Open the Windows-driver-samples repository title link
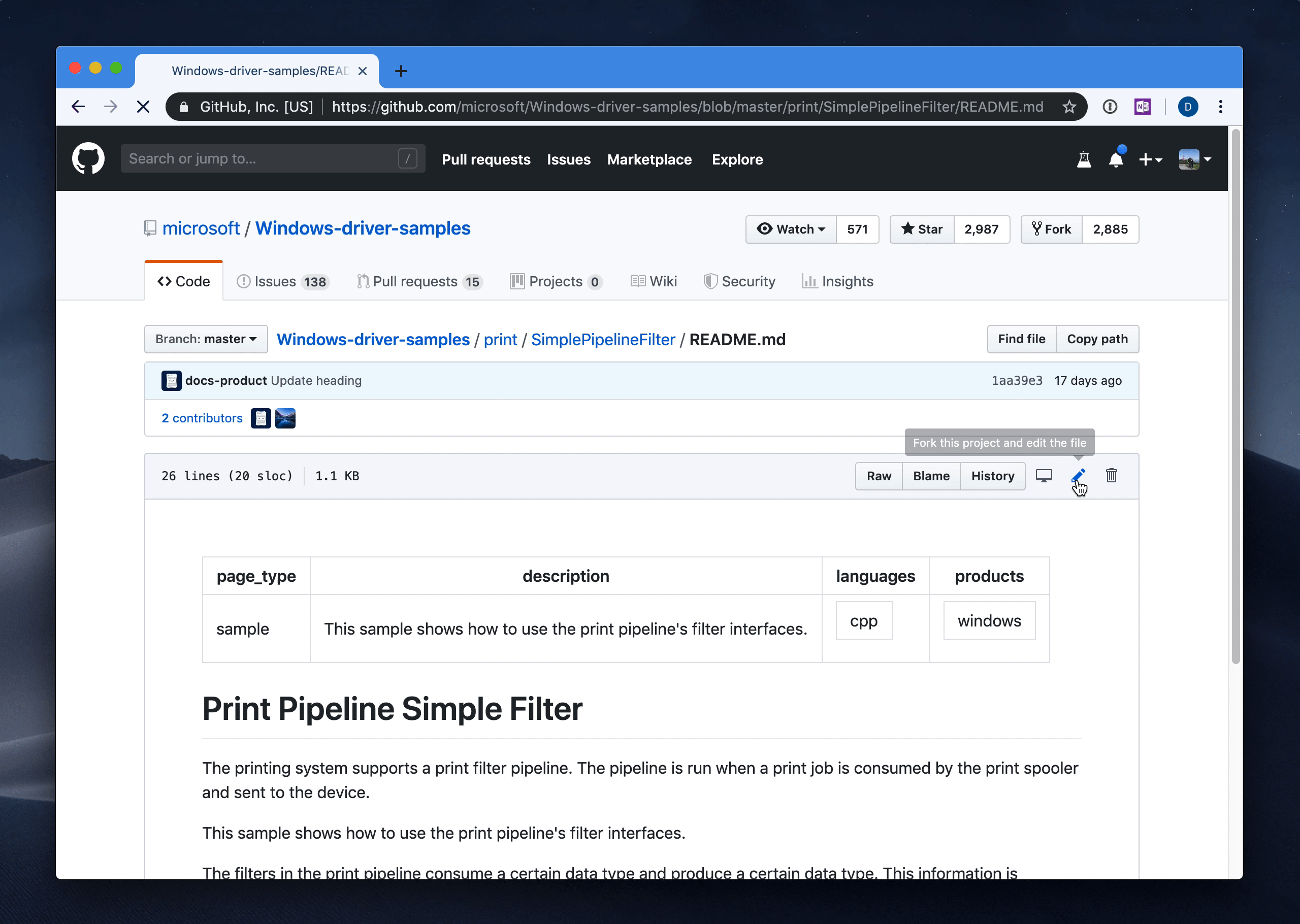Viewport: 1300px width, 924px height. click(363, 229)
